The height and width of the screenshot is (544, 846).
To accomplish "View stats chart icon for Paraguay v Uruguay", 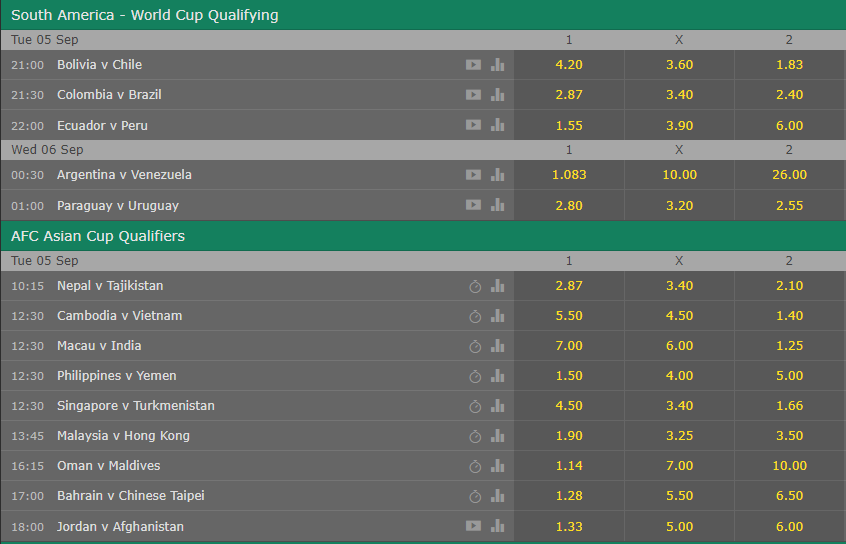I will click(x=497, y=205).
